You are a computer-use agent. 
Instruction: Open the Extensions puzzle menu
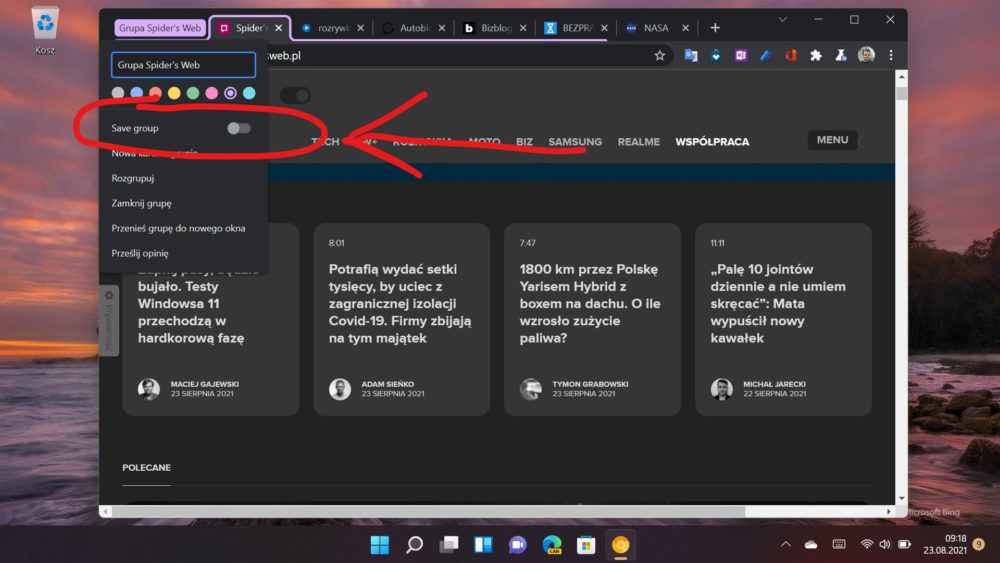tap(816, 55)
